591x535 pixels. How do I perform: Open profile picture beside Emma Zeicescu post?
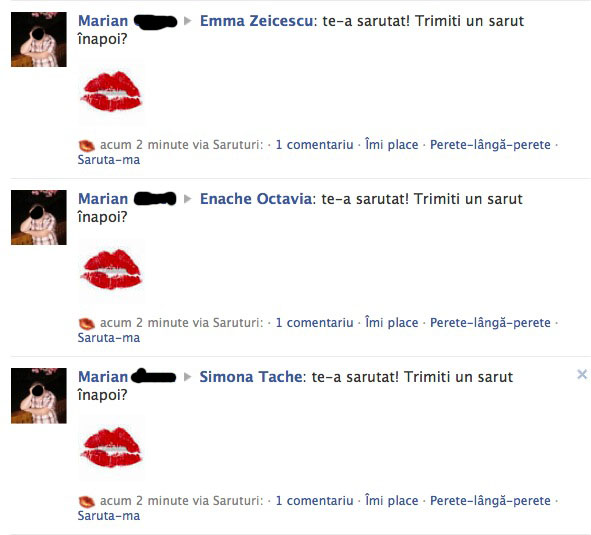pos(39,39)
